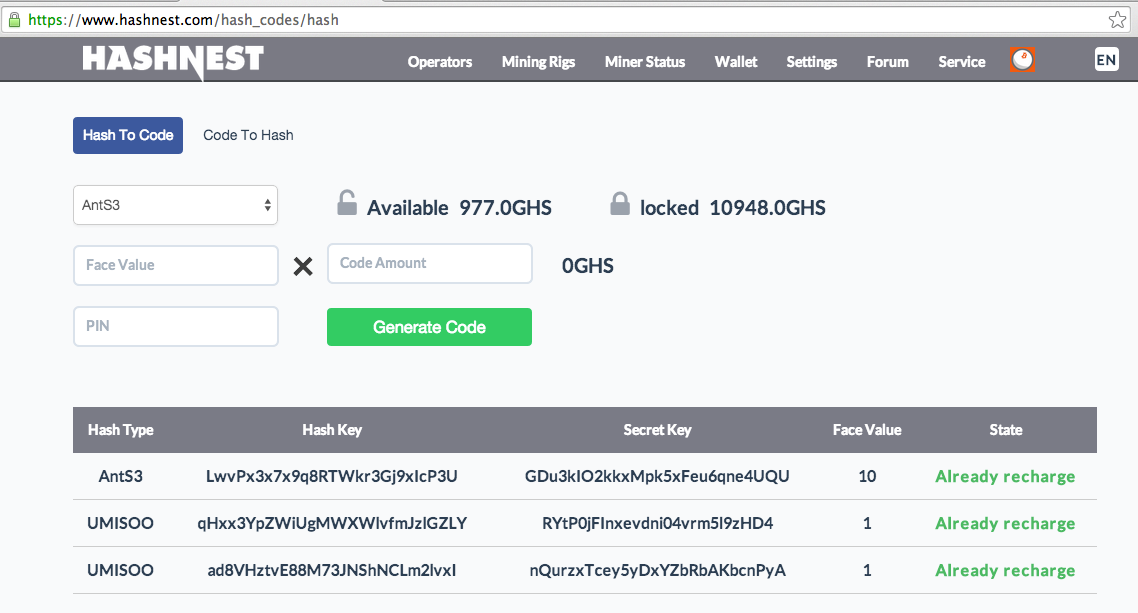Screen dimensions: 1138x613
Task: Open Mining Rigs in the navigation bar
Action: click(539, 62)
